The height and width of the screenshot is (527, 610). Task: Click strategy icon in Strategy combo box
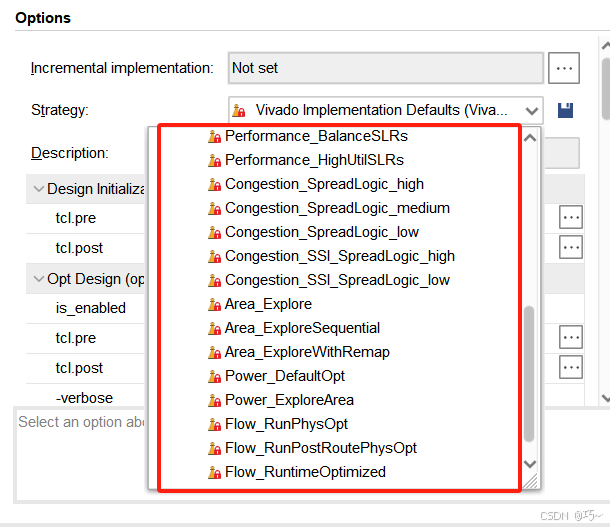tap(239, 110)
